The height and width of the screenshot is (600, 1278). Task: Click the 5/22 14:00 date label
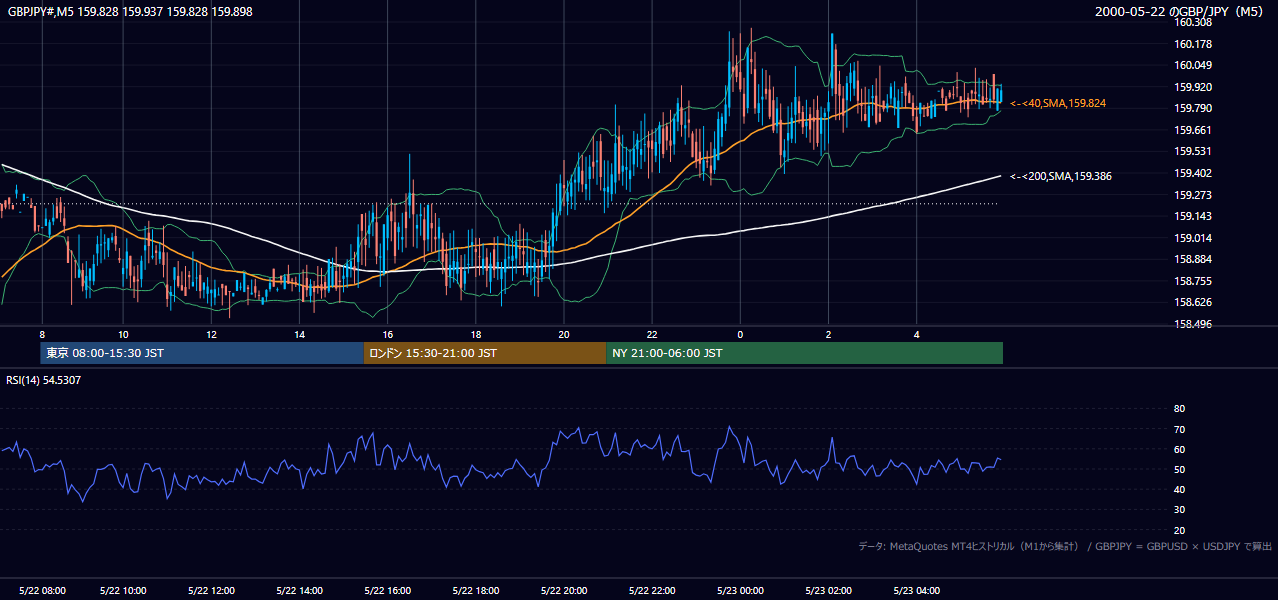coord(299,591)
